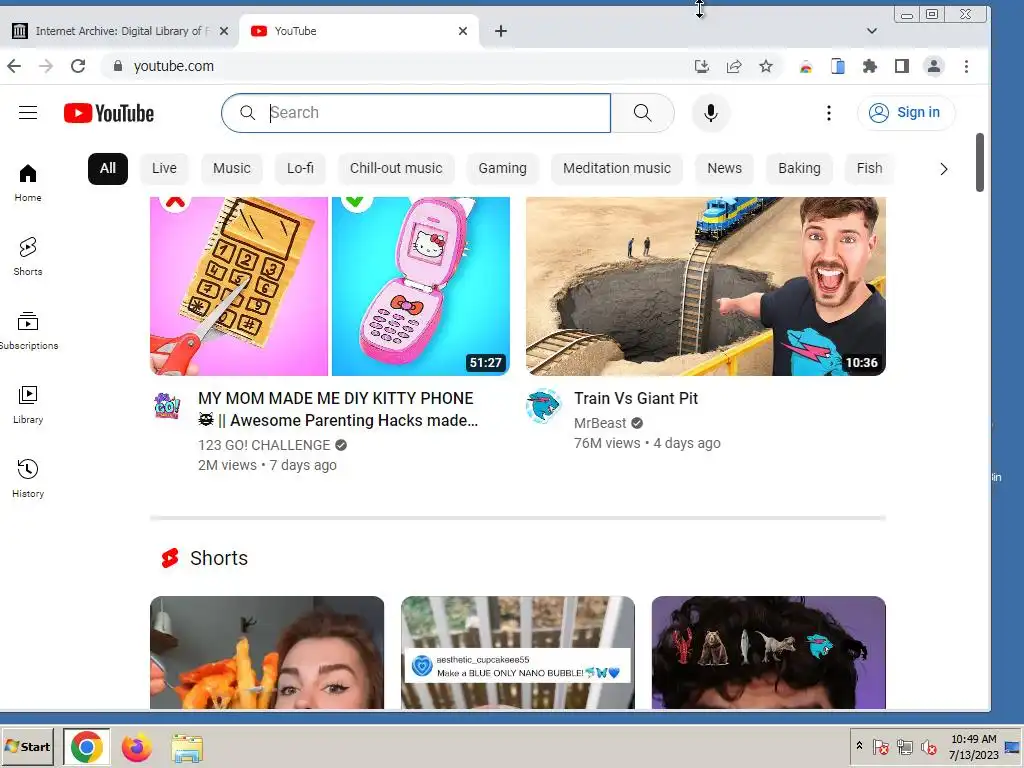Select the Live filter chip
The height and width of the screenshot is (768, 1024).
point(164,168)
